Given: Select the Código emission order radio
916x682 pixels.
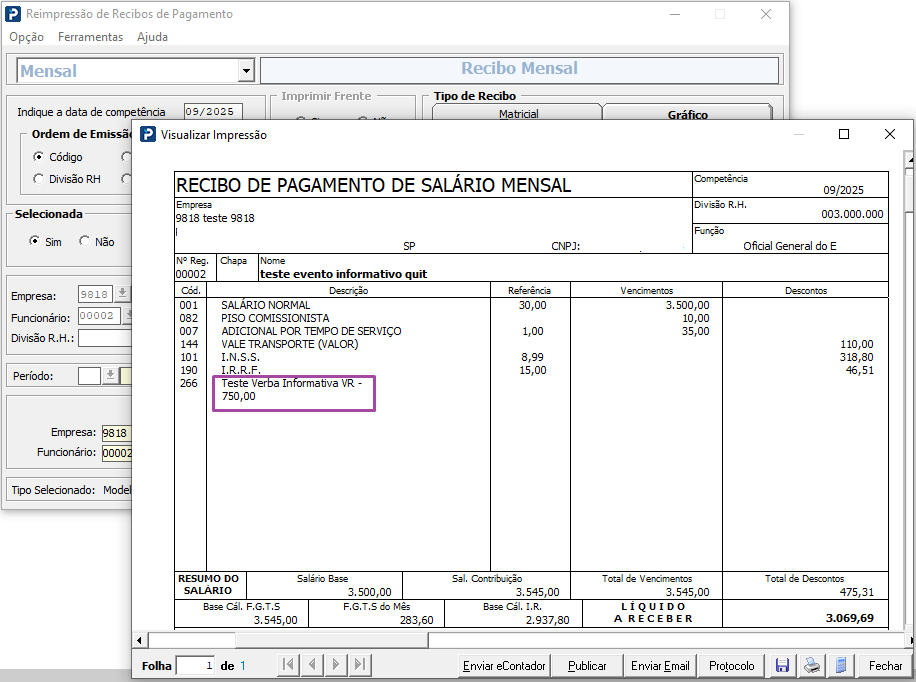Looking at the screenshot, I should point(39,157).
